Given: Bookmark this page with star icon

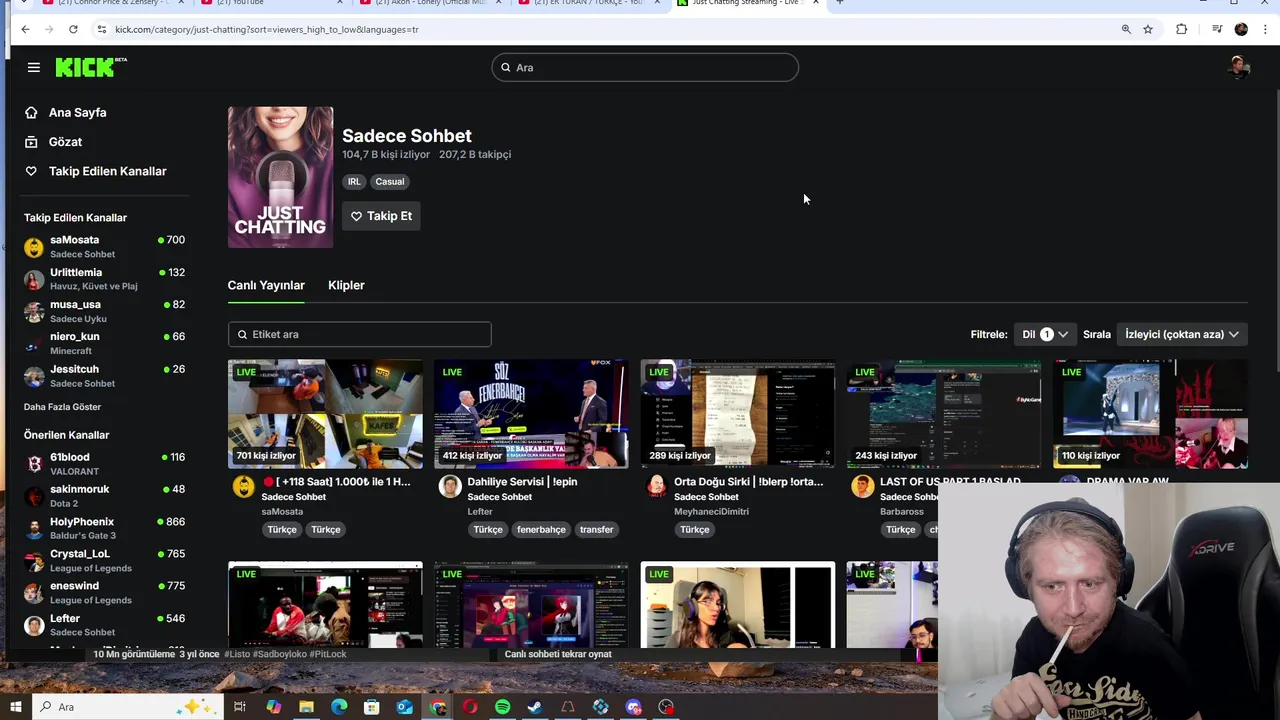Looking at the screenshot, I should click(x=1148, y=29).
